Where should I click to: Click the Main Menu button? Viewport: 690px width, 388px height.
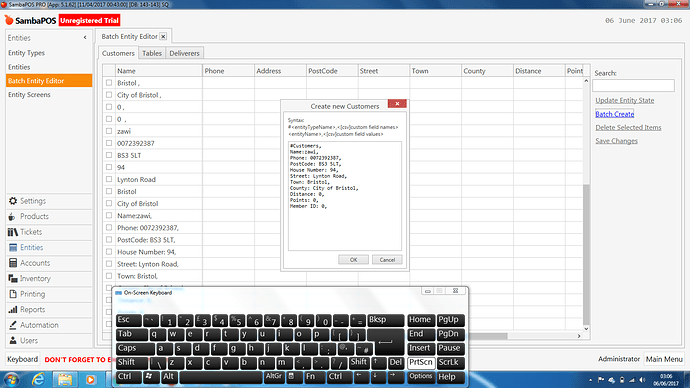pyautogui.click(x=664, y=359)
